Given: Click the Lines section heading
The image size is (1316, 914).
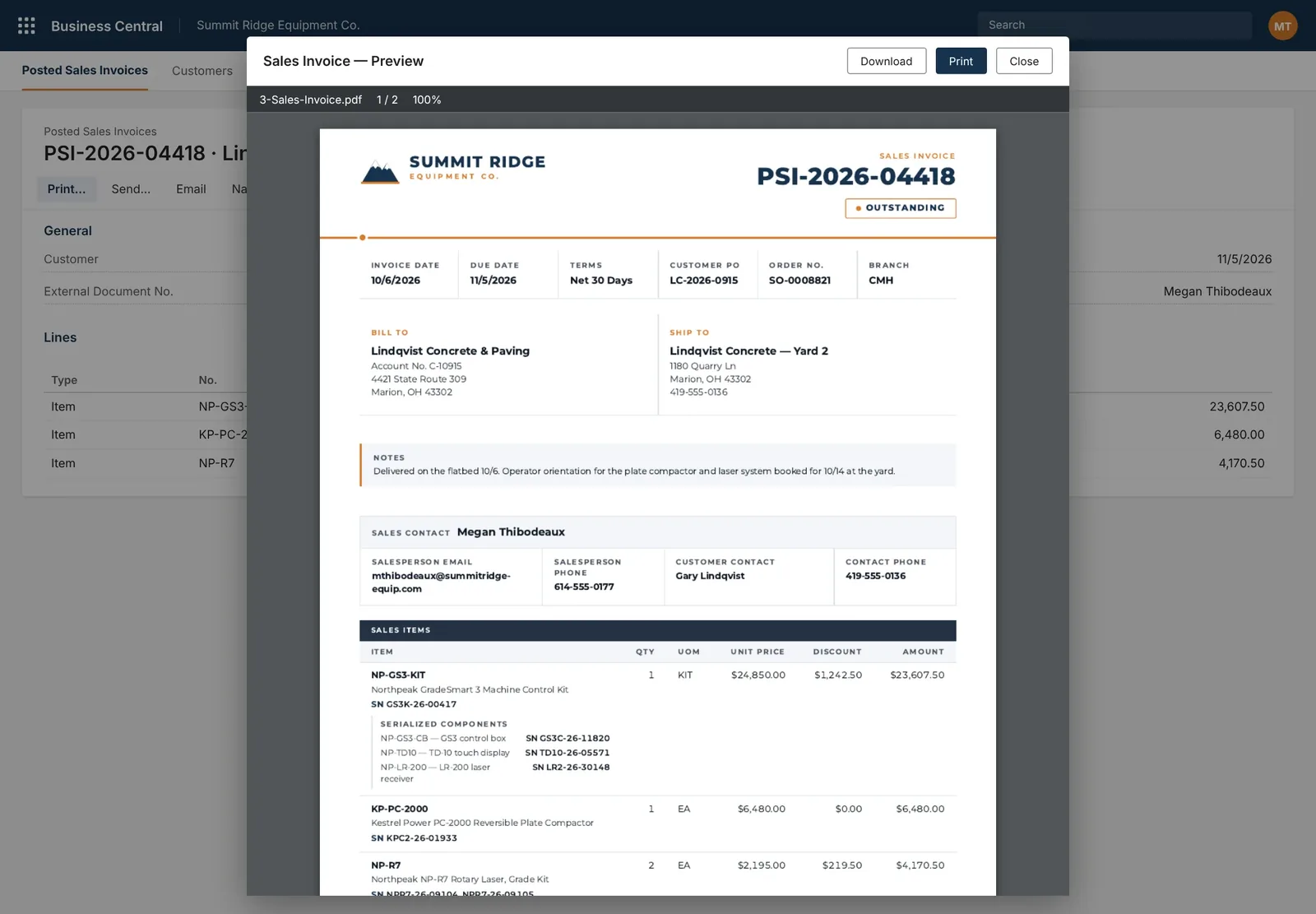Looking at the screenshot, I should pyautogui.click(x=60, y=337).
